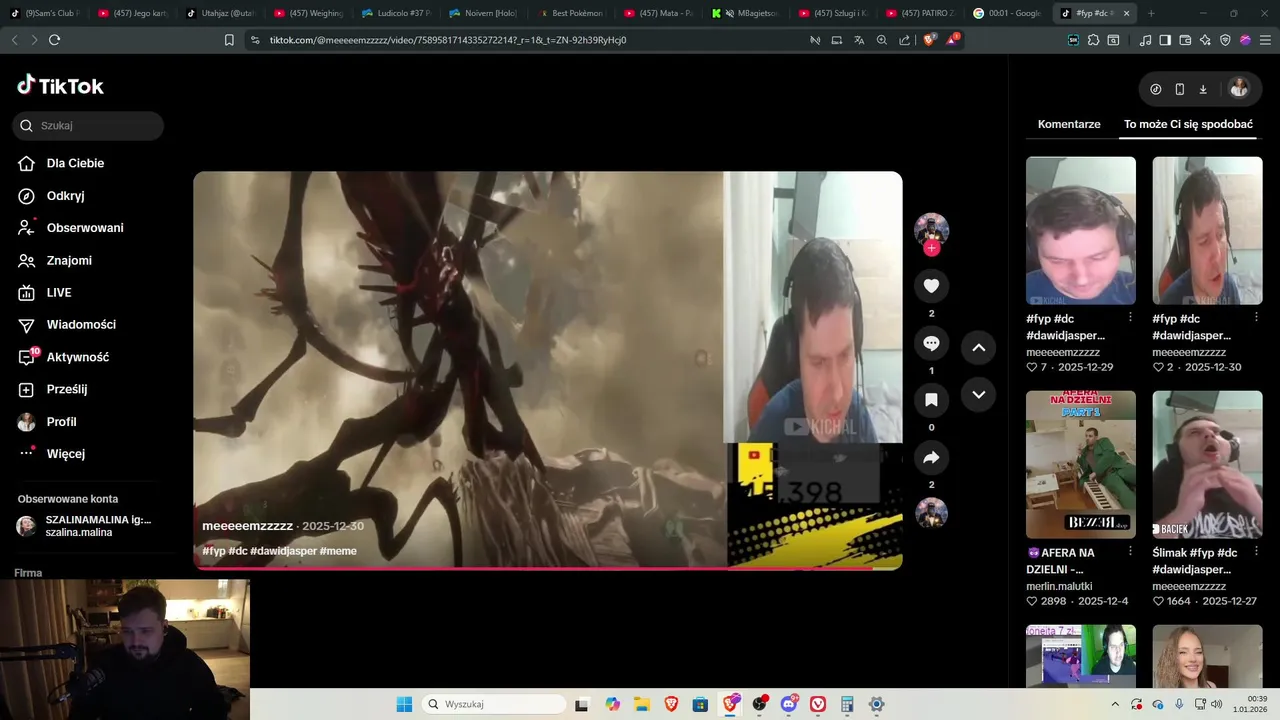Viewport: 1280px width, 720px height.
Task: Open a new browser tab
Action: pyautogui.click(x=1151, y=13)
